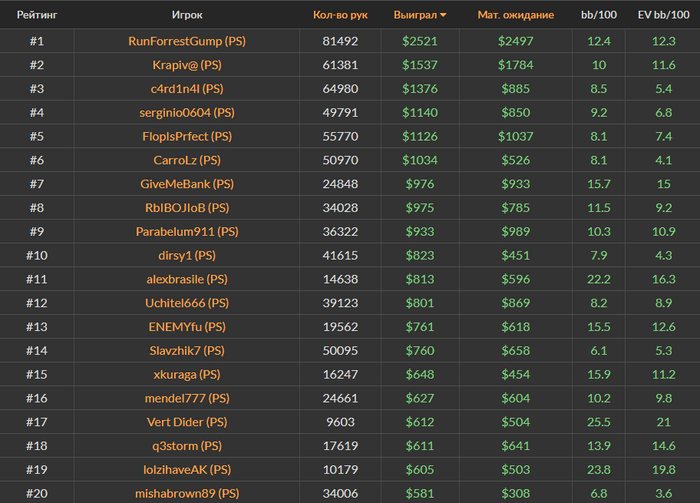Open CarroLz (PS) profile link
Viewport: 700px width, 503px height.
(187, 160)
